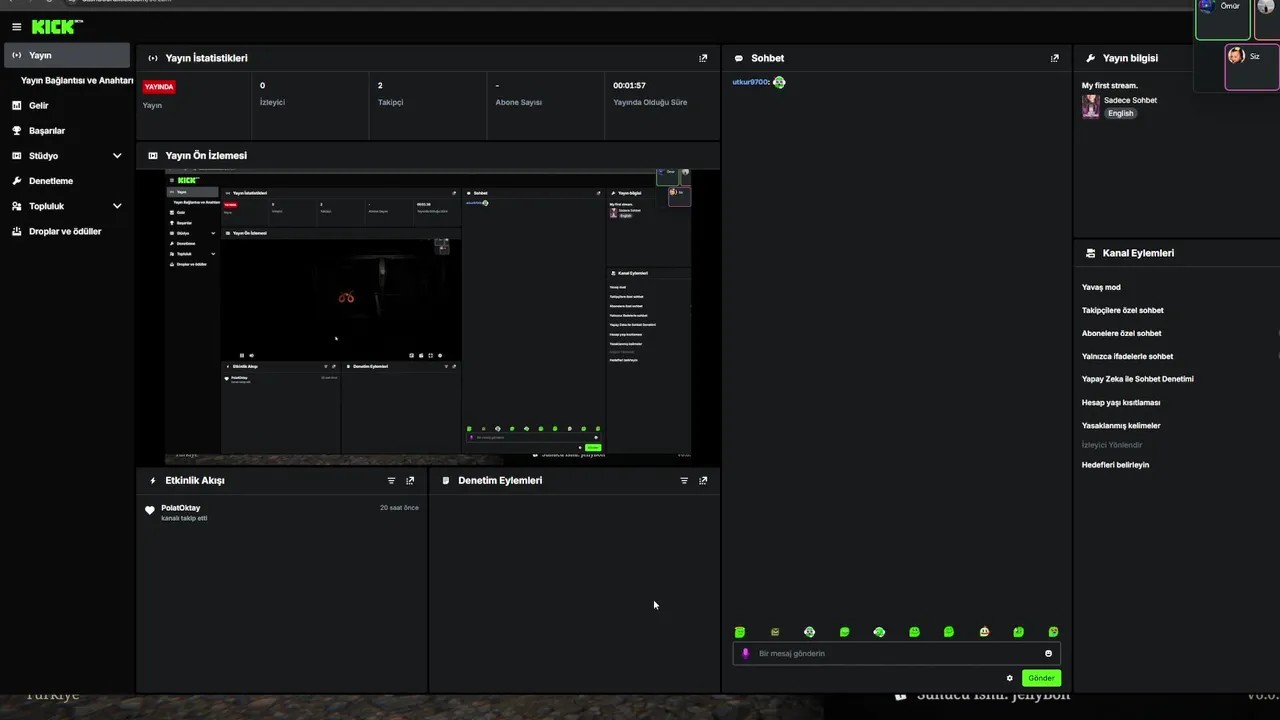Screen dimensions: 1280x720
Task: Click the stream preview video
Action: (428, 318)
